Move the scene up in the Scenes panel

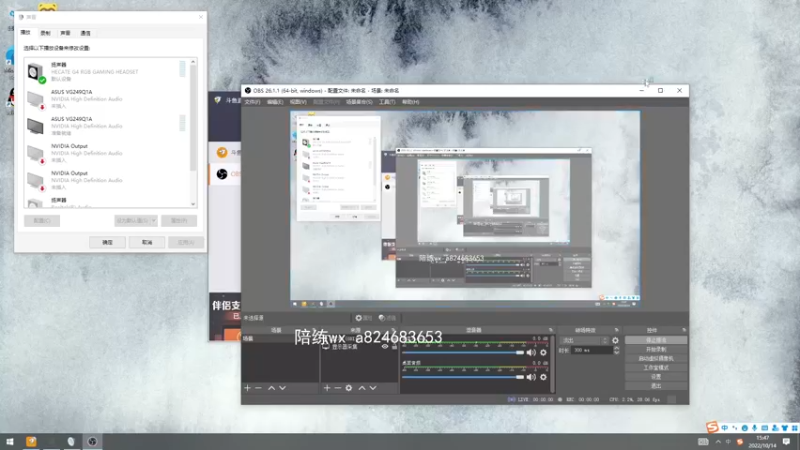271,388
